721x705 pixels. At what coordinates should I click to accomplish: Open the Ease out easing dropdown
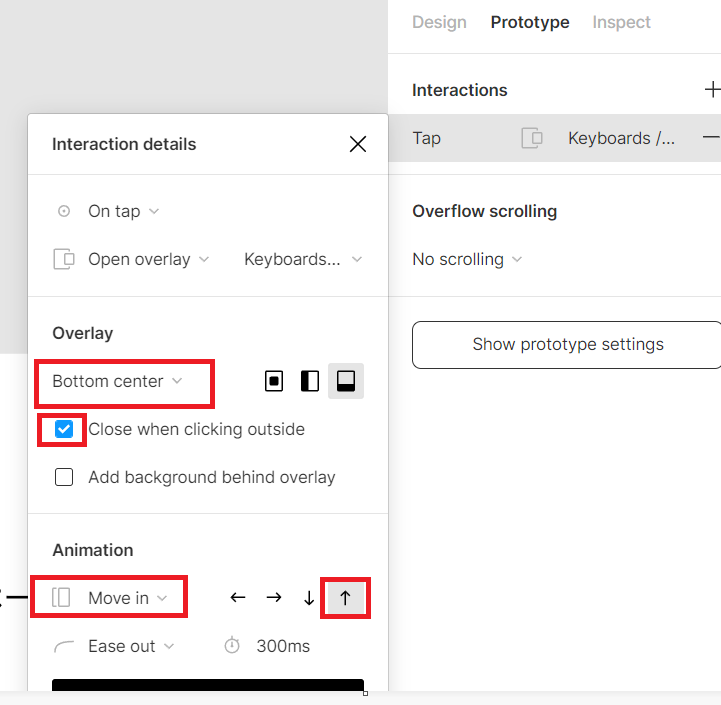tap(131, 646)
